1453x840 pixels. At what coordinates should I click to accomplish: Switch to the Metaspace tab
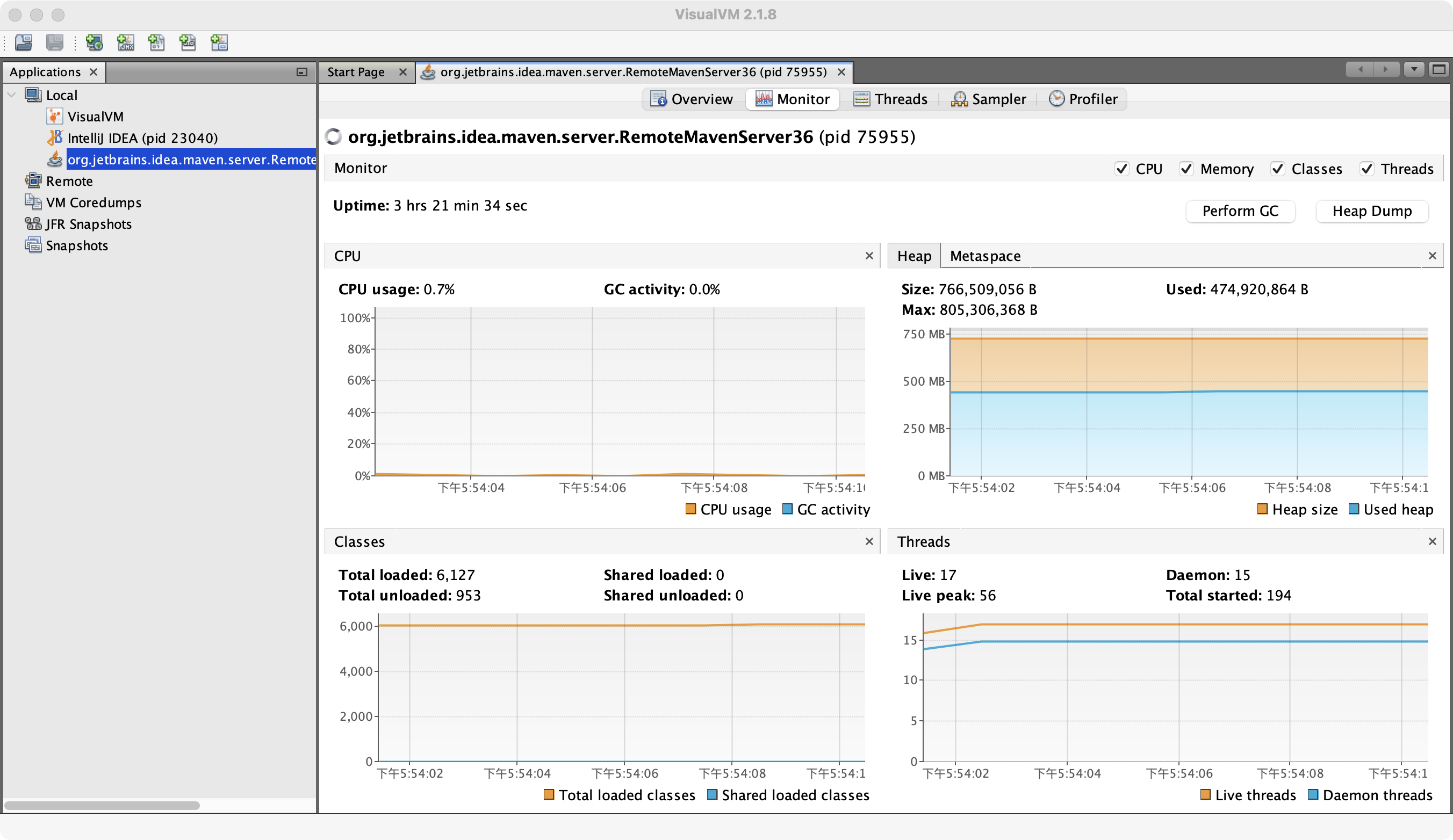click(985, 256)
